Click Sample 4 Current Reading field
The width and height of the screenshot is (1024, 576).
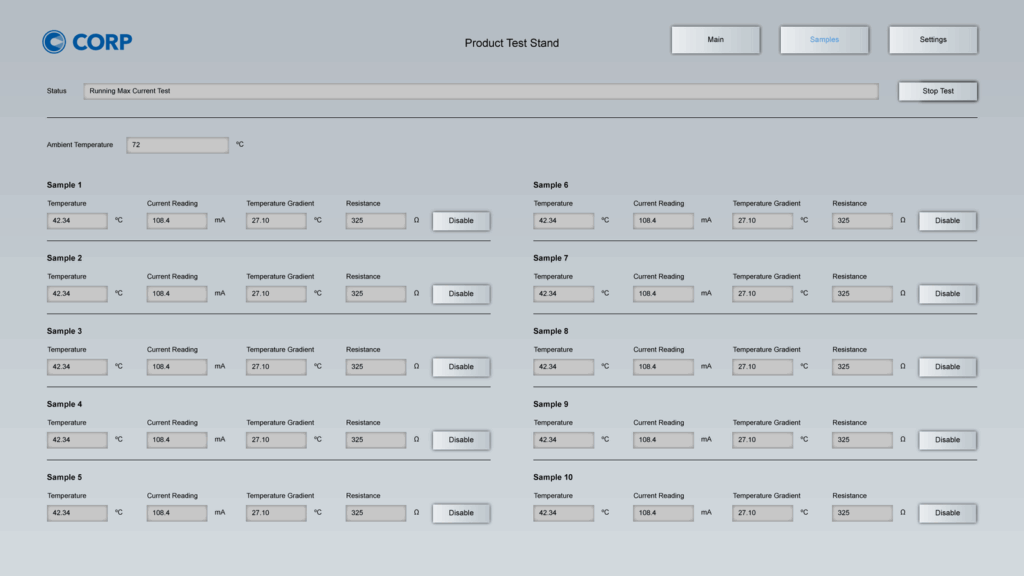coord(177,440)
